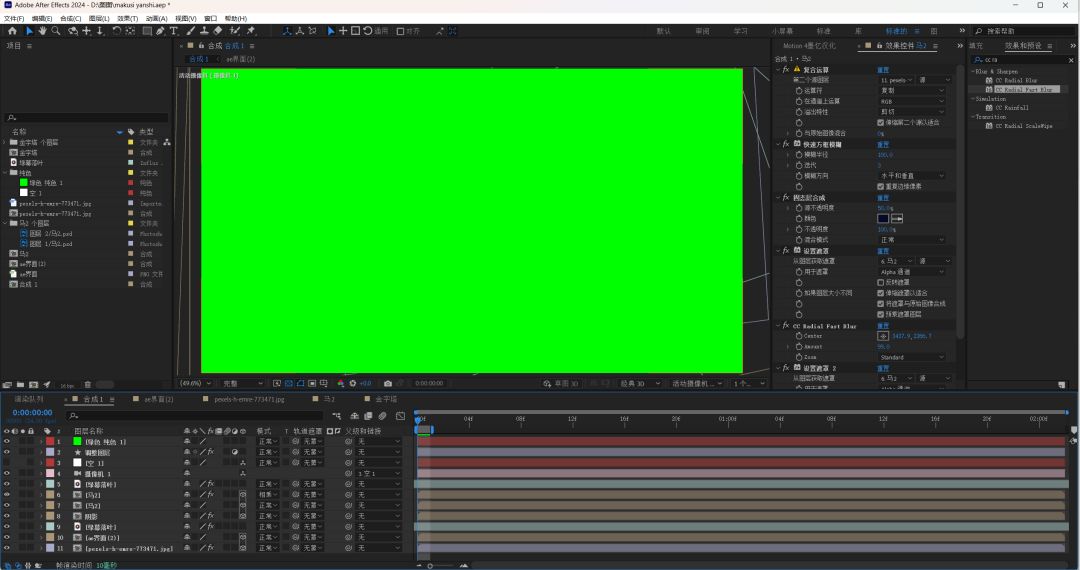Select the Horizontal Type tool
This screenshot has width=1080, height=570.
point(174,31)
